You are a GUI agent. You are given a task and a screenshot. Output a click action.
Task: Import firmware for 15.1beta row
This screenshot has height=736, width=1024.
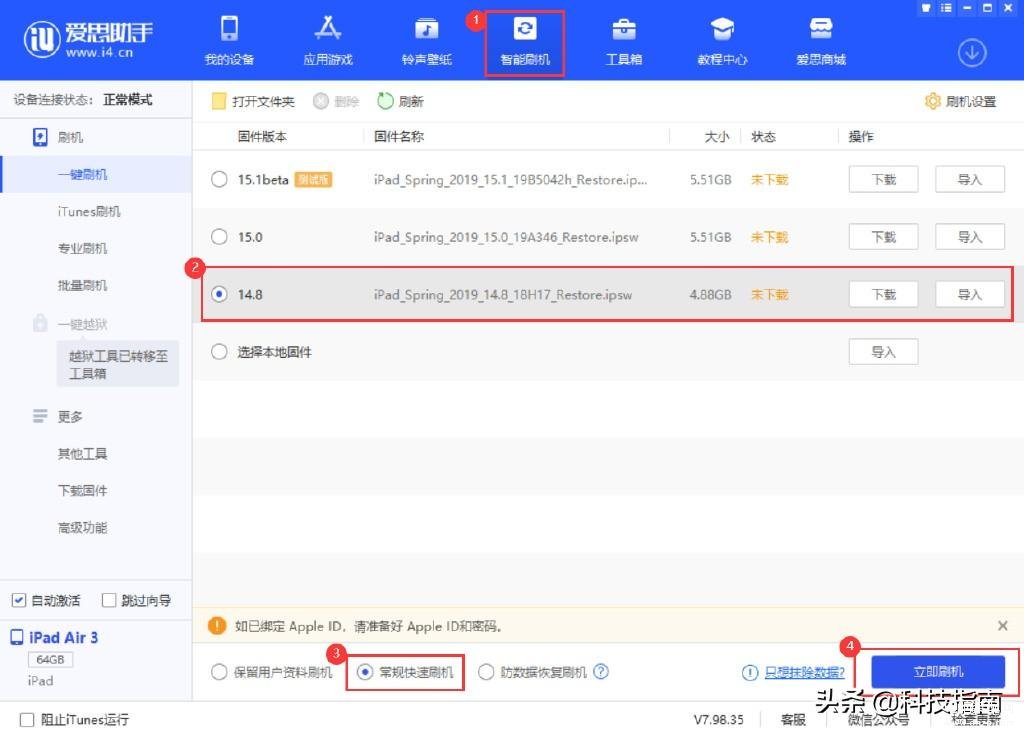point(970,179)
